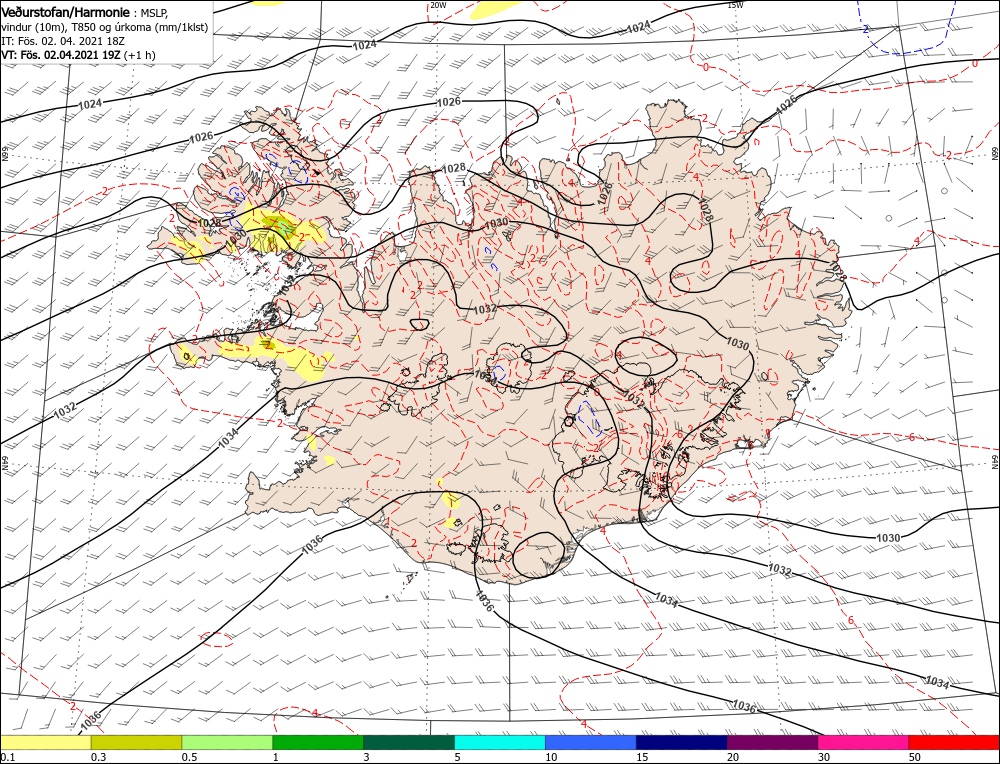Click the purple 20–30 legend swatch

[x=772, y=742]
